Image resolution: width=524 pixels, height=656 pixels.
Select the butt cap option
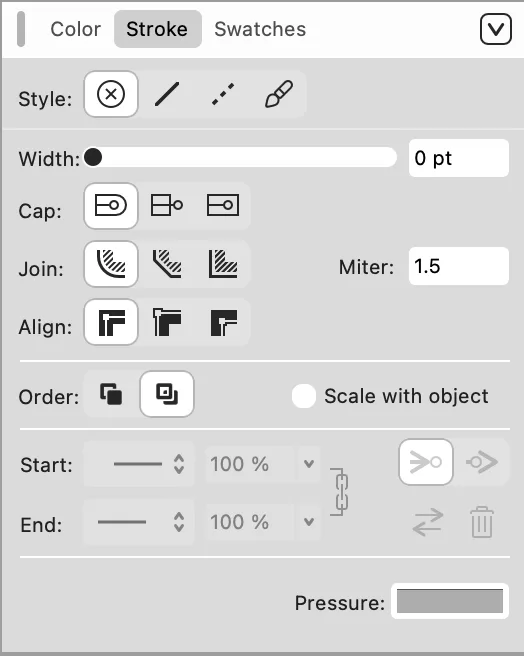(x=167, y=205)
